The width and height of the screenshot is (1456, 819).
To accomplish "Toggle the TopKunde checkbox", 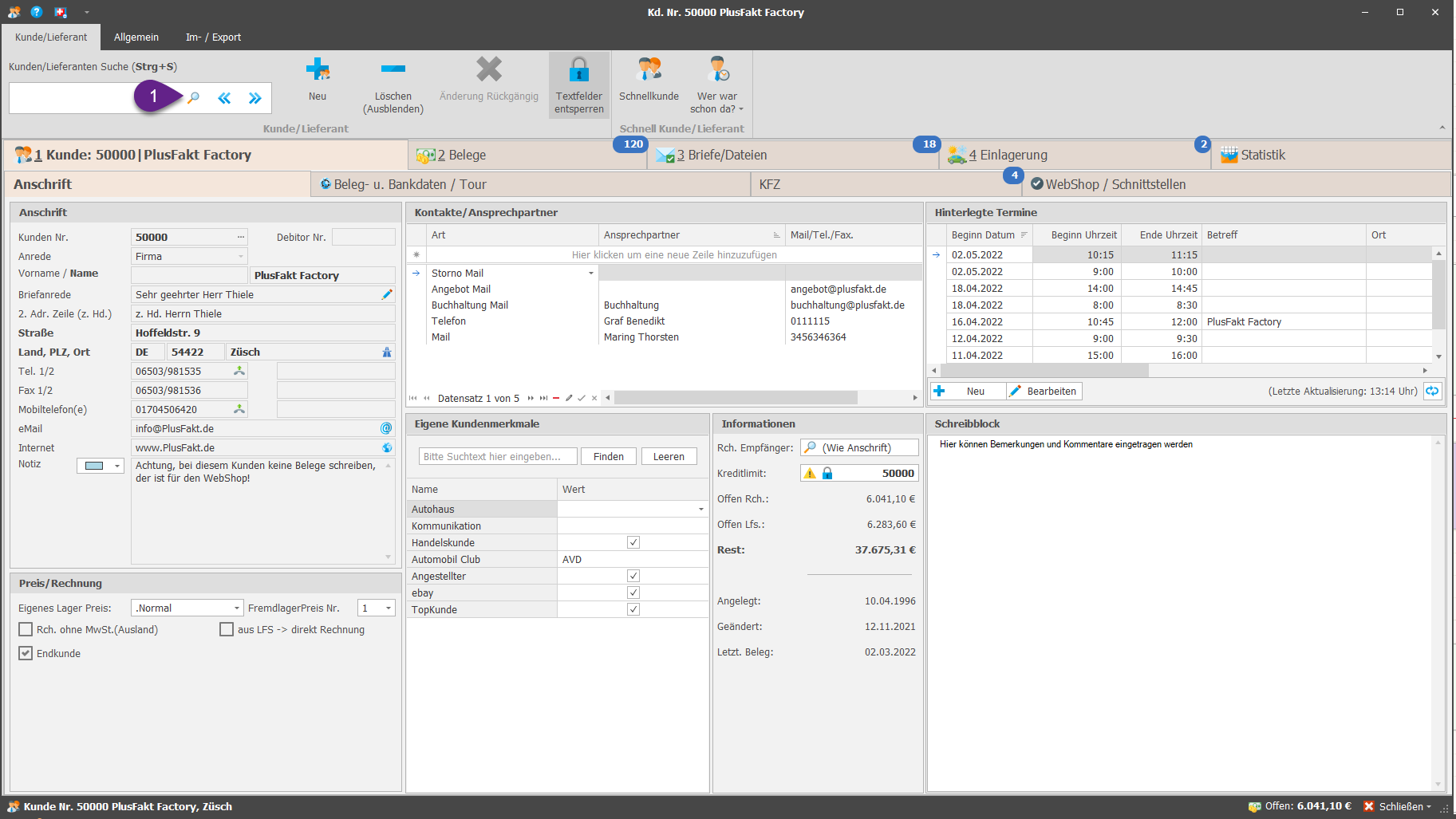I will [633, 609].
